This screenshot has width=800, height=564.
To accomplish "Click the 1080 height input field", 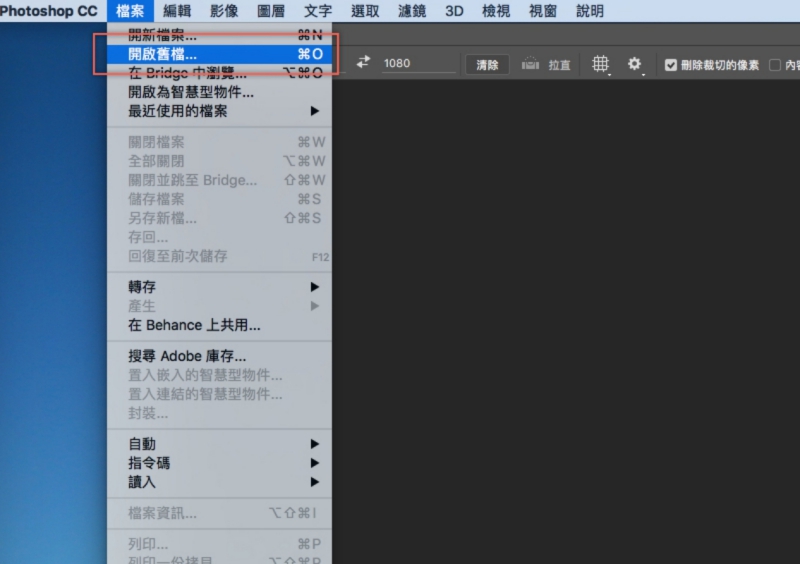I will (x=417, y=64).
